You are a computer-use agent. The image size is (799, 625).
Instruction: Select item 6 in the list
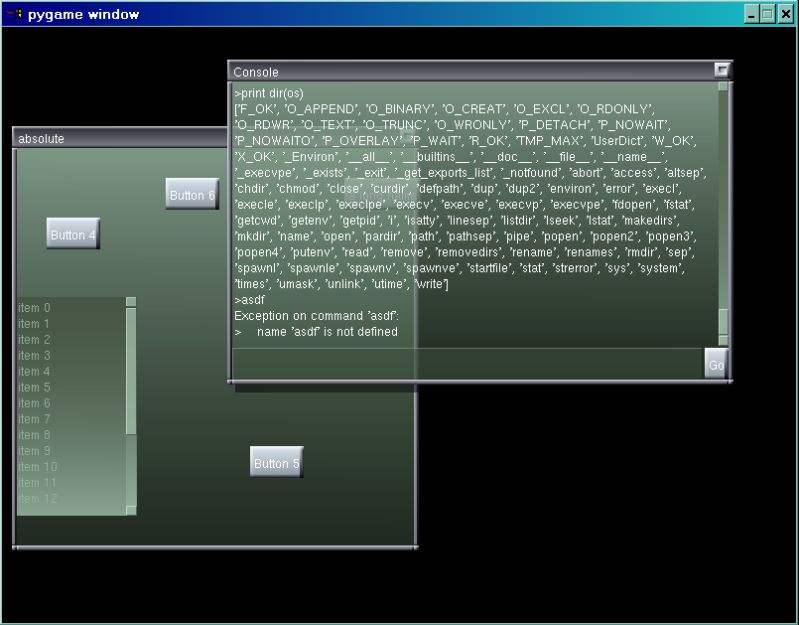tap(71, 403)
